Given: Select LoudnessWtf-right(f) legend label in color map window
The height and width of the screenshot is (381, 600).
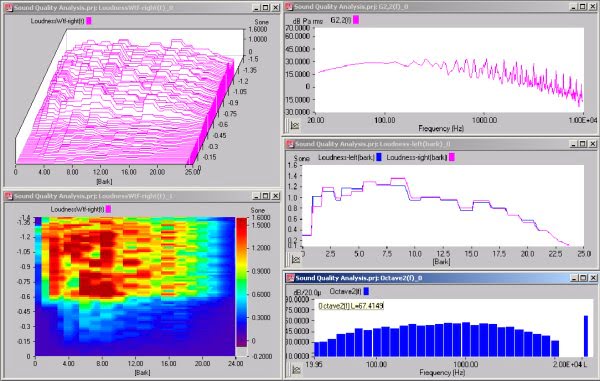Looking at the screenshot, I should pyautogui.click(x=77, y=209).
